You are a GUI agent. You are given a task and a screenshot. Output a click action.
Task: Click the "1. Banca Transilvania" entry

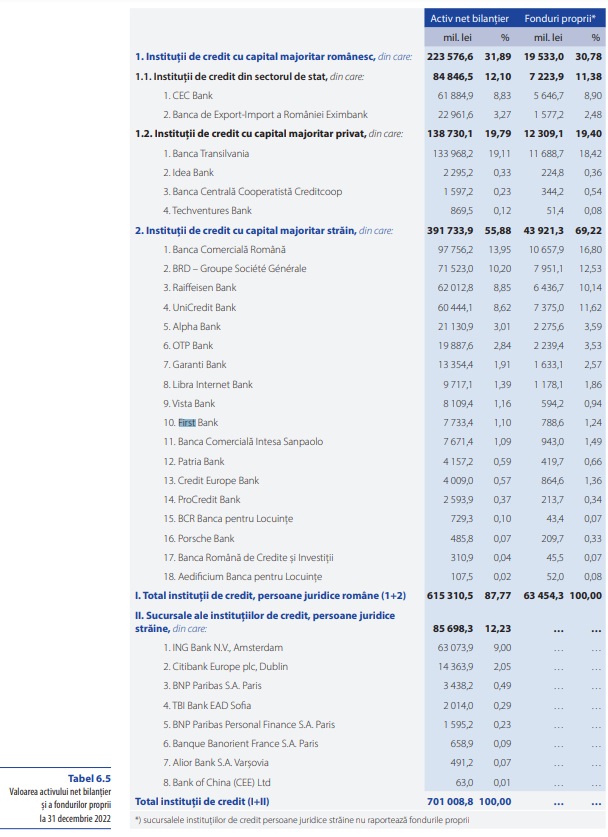click(206, 153)
